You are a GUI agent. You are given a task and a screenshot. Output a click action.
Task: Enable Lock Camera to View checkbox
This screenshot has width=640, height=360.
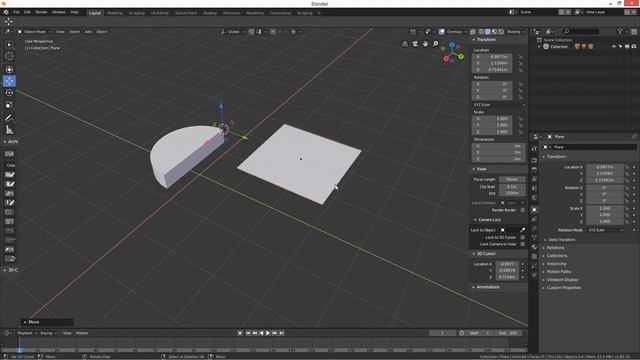[522, 244]
